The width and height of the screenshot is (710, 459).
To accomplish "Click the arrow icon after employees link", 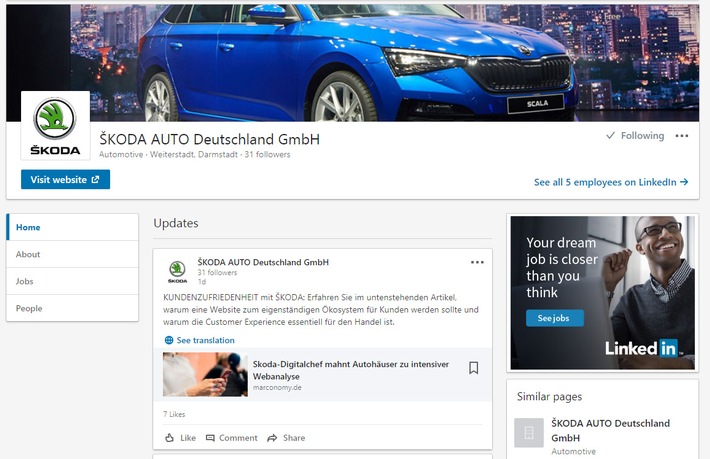I will coord(684,182).
